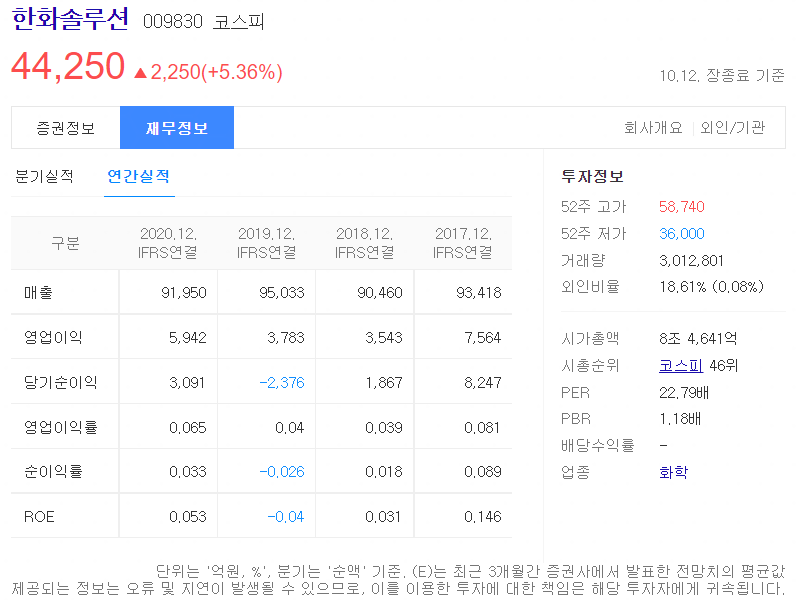
Task: Select the 재무정보 tab
Action: click(177, 128)
